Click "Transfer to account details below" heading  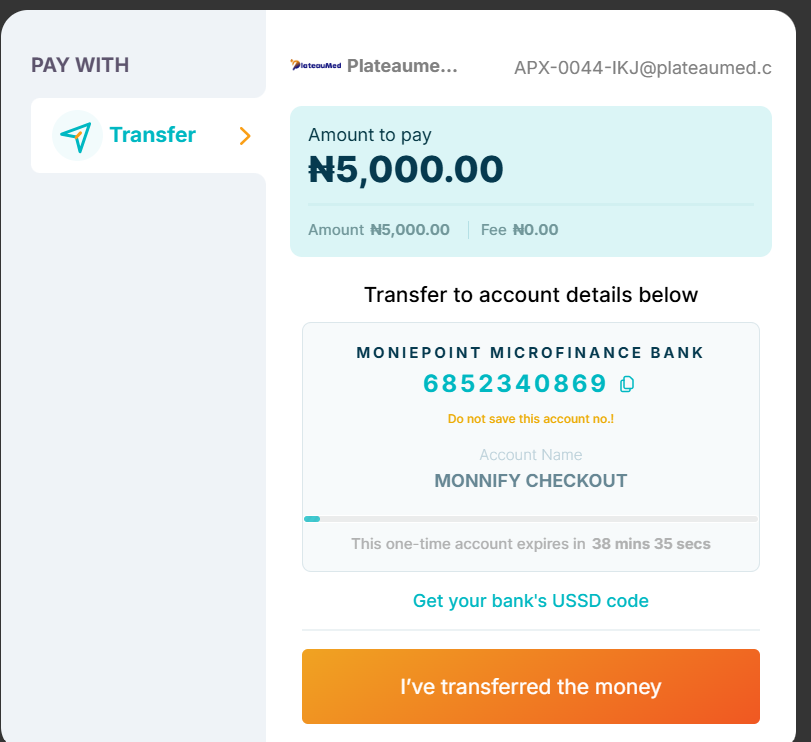coord(531,295)
